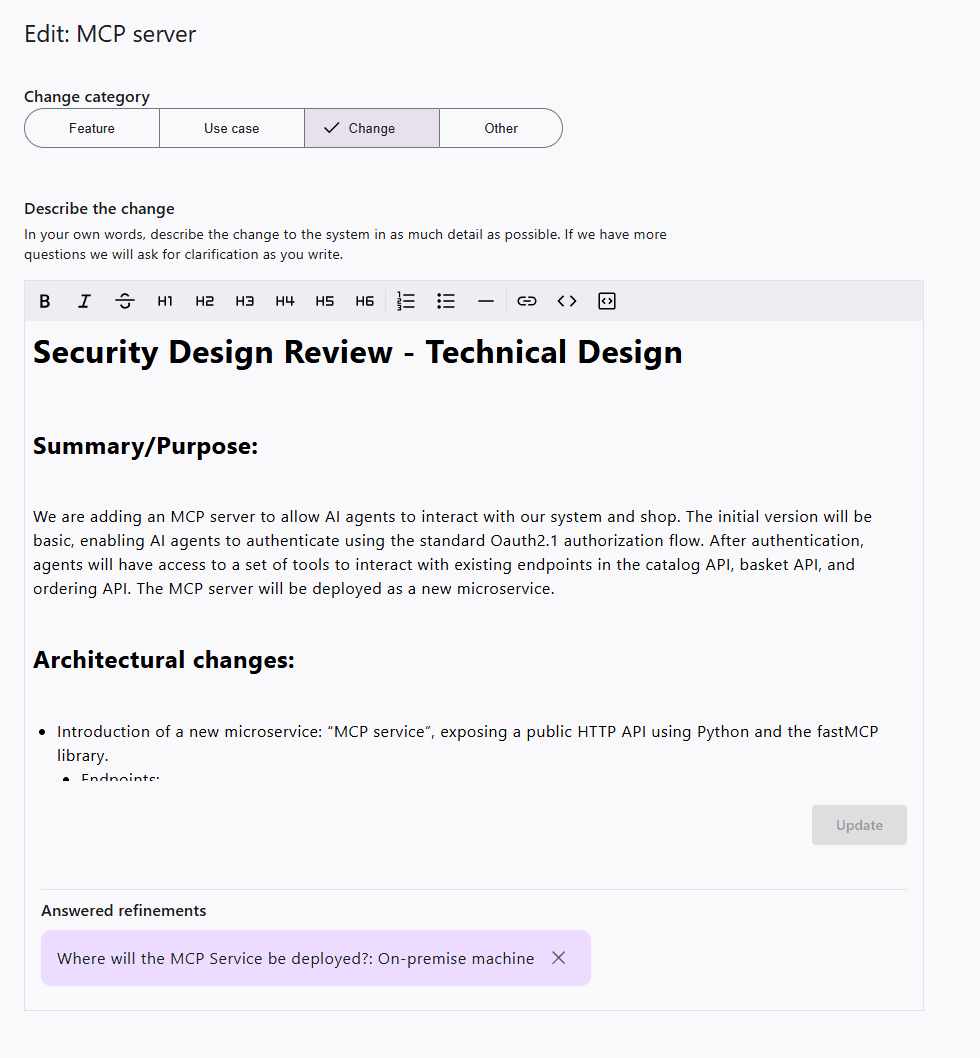
Task: Apply italic formatting
Action: 85,301
